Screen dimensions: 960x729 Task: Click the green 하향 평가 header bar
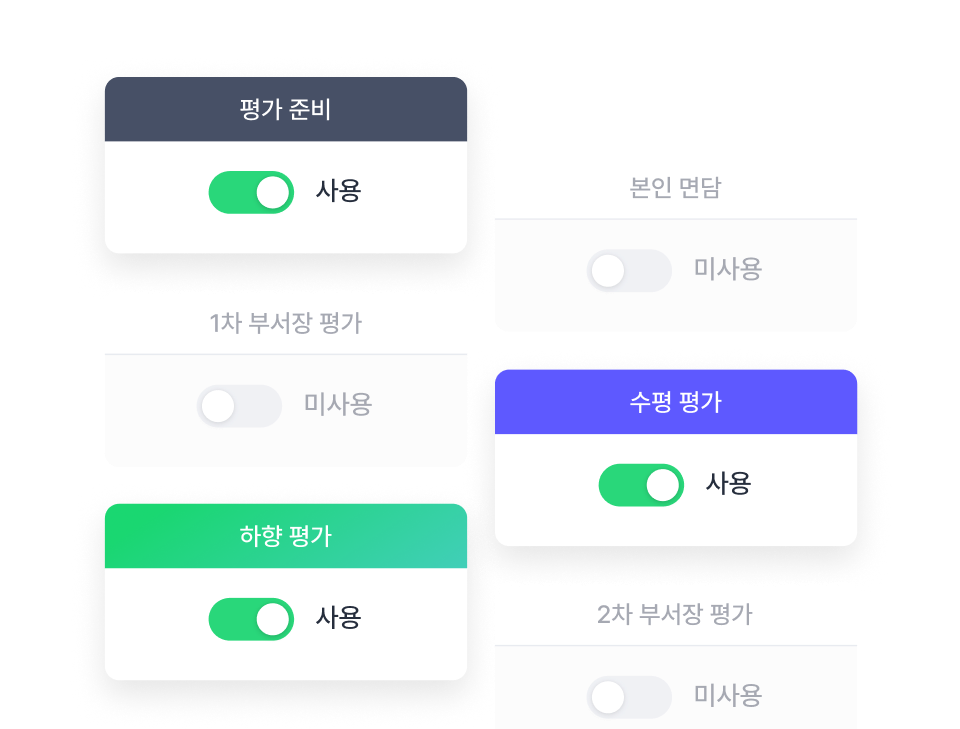286,536
